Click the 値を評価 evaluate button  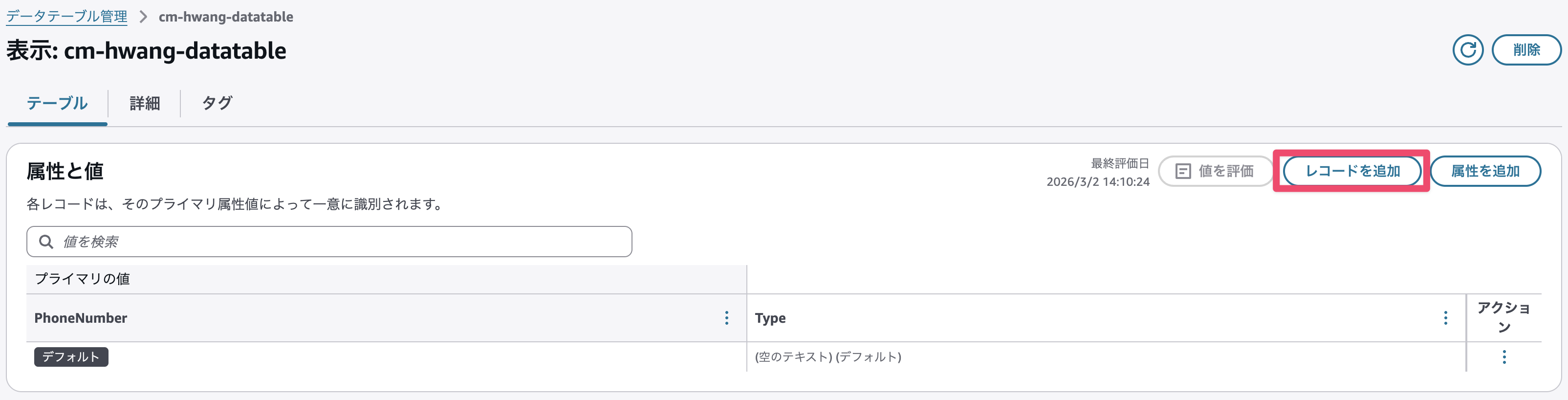(x=1215, y=171)
